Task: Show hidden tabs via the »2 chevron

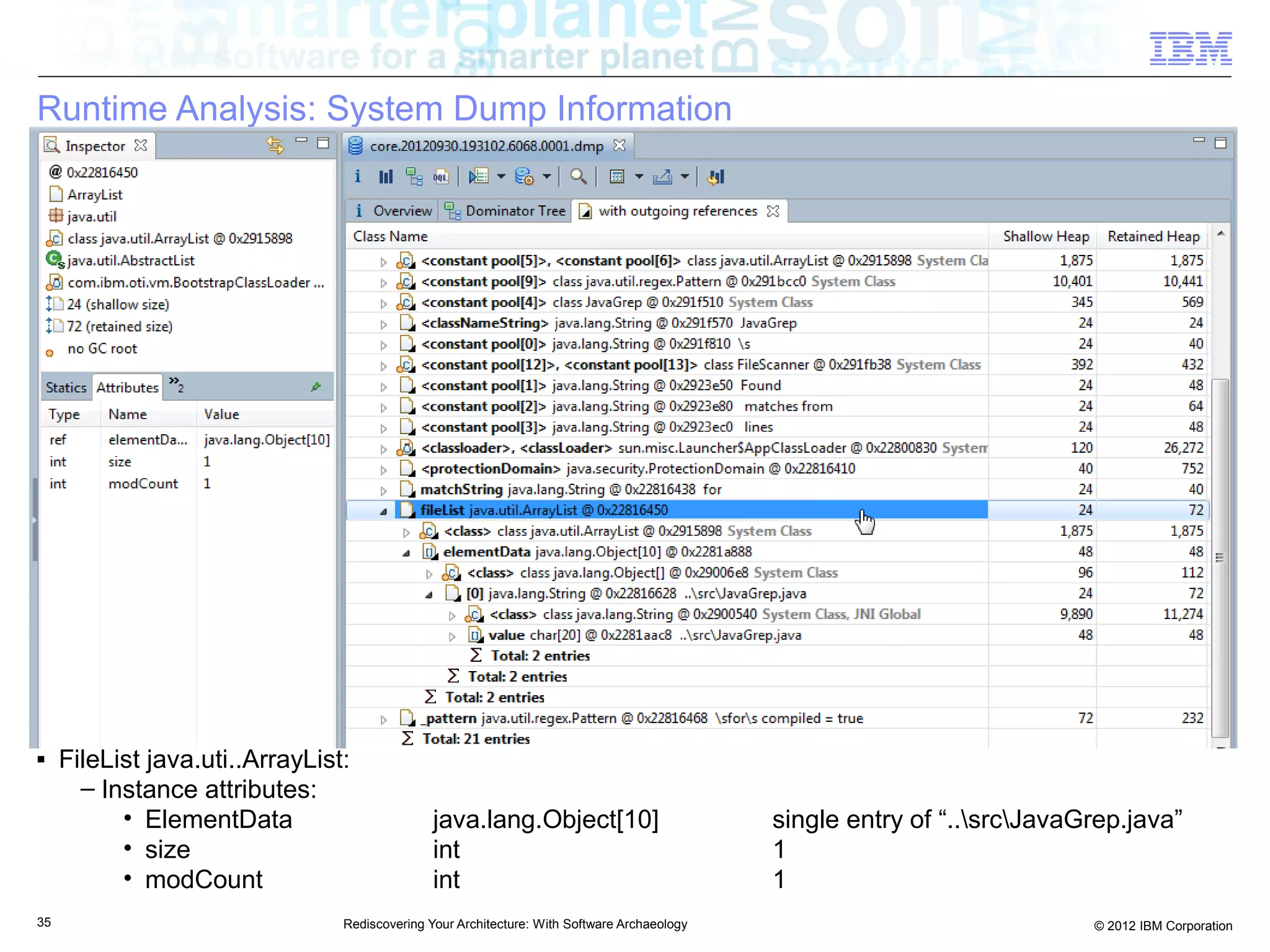Action: pyautogui.click(x=177, y=385)
